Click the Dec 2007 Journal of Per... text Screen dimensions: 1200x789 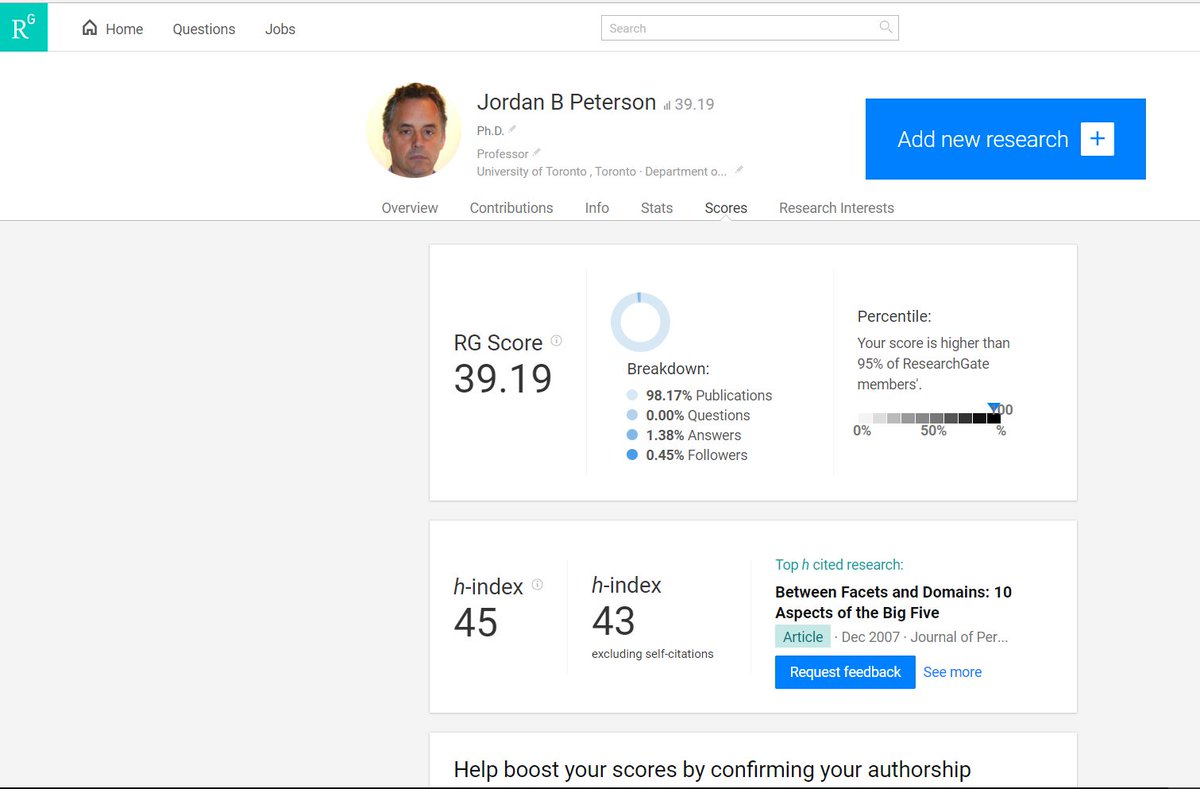coord(925,636)
